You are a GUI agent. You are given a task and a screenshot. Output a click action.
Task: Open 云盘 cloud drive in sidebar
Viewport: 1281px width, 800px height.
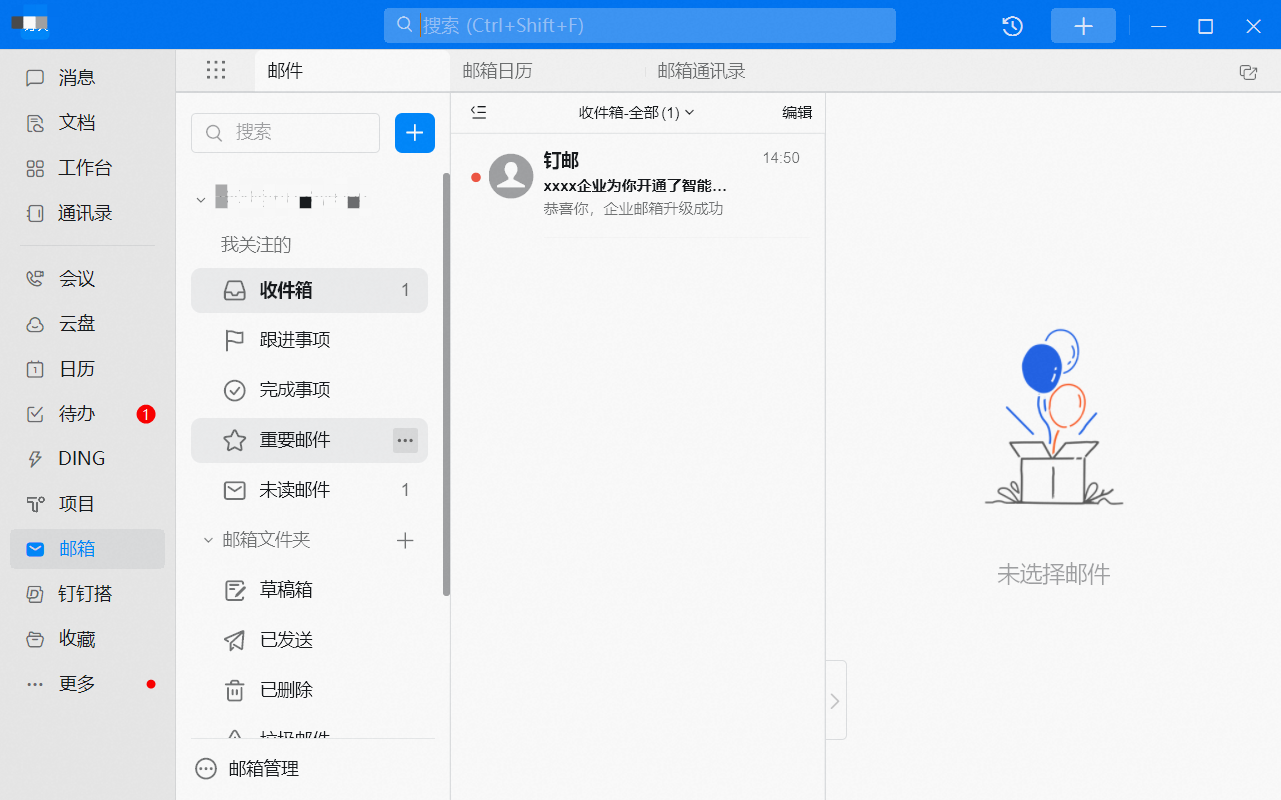pyautogui.click(x=76, y=324)
